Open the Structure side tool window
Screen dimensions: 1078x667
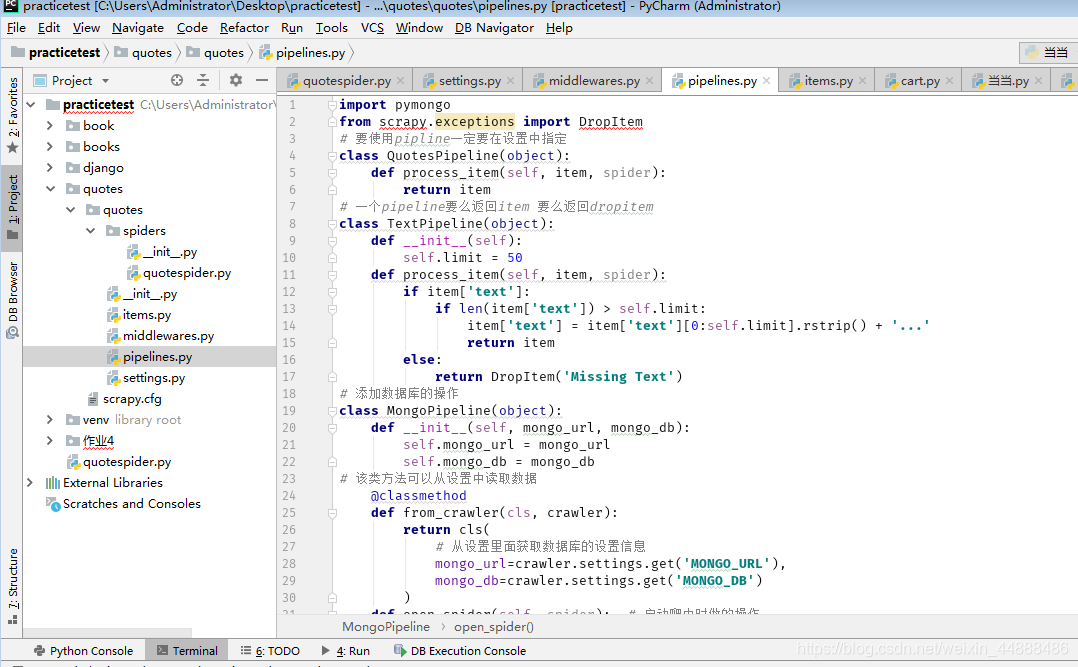click(13, 585)
